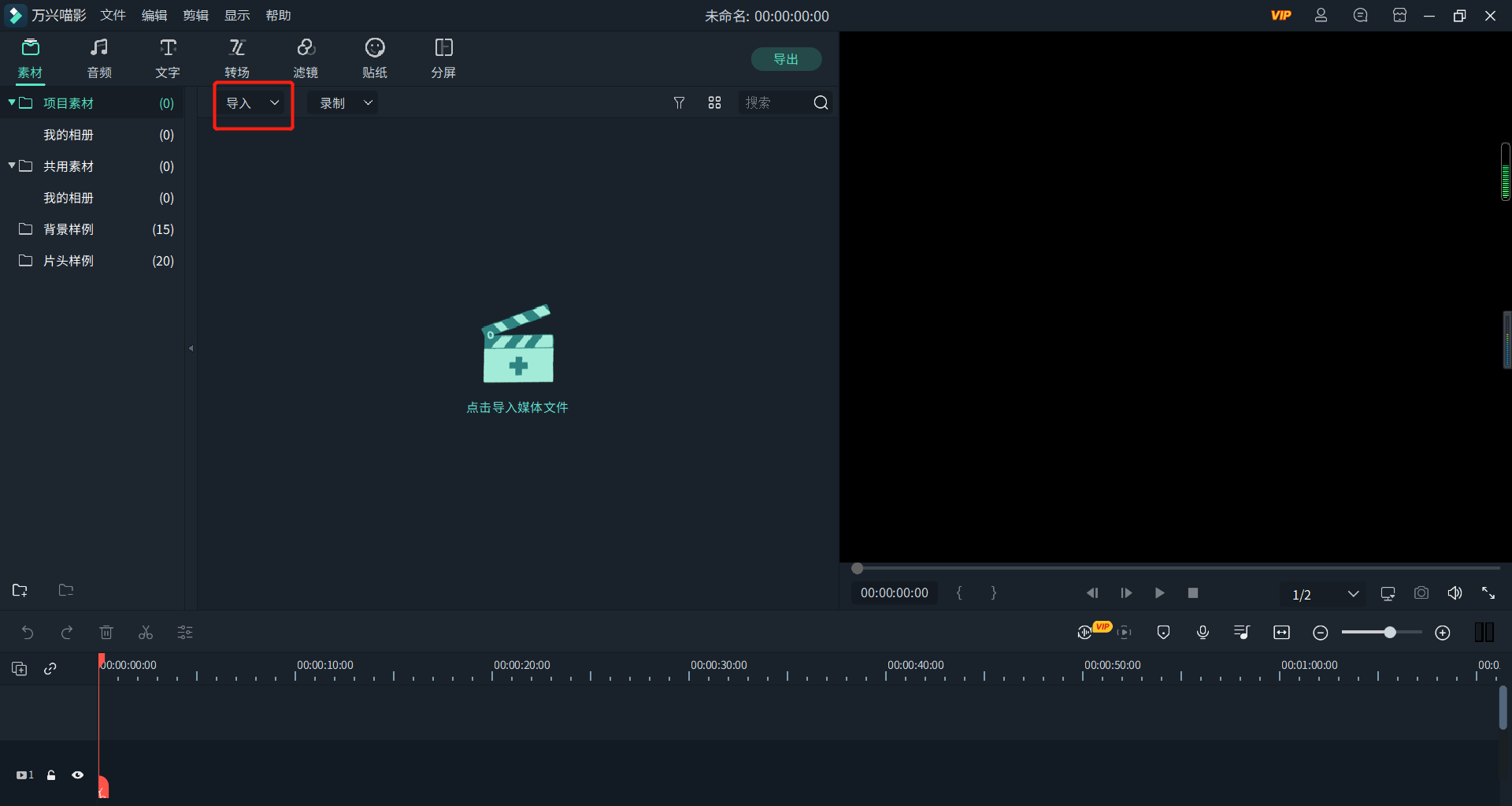This screenshot has height=806, width=1512.
Task: Click the microphone voiceover record icon
Action: [x=1203, y=633]
